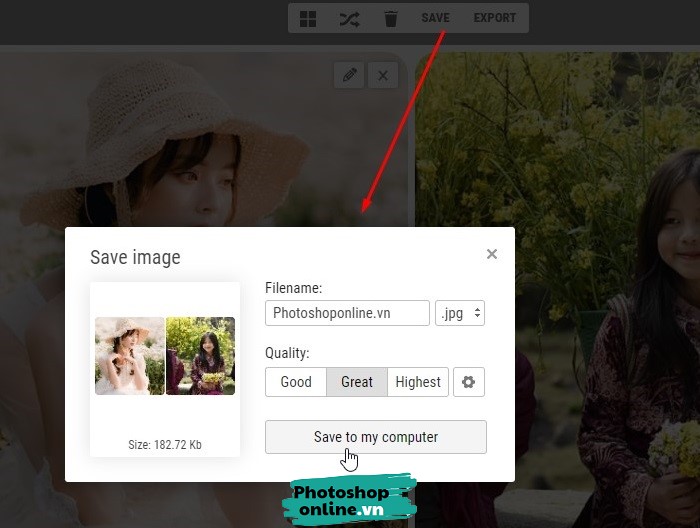The width and height of the screenshot is (700, 528).
Task: Select Highest quality option
Action: pos(418,382)
